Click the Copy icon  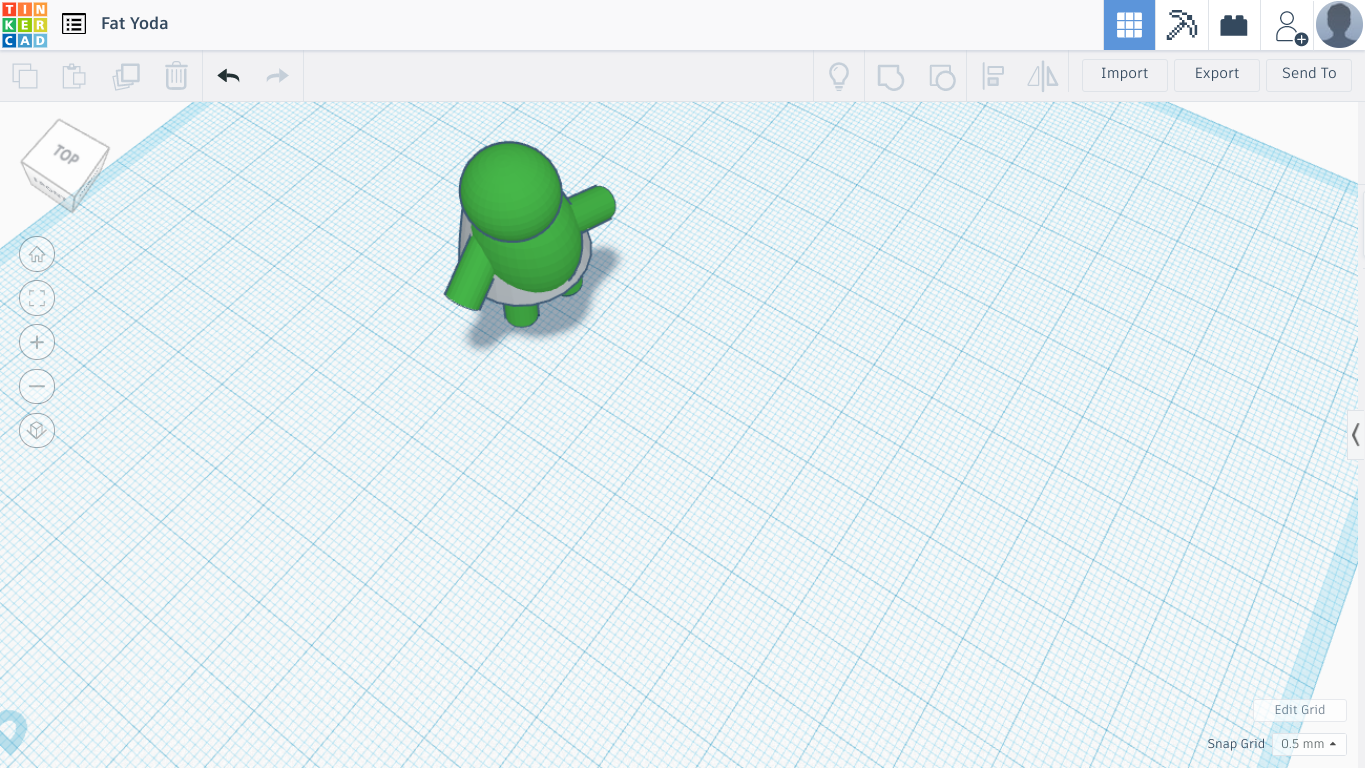(x=25, y=76)
